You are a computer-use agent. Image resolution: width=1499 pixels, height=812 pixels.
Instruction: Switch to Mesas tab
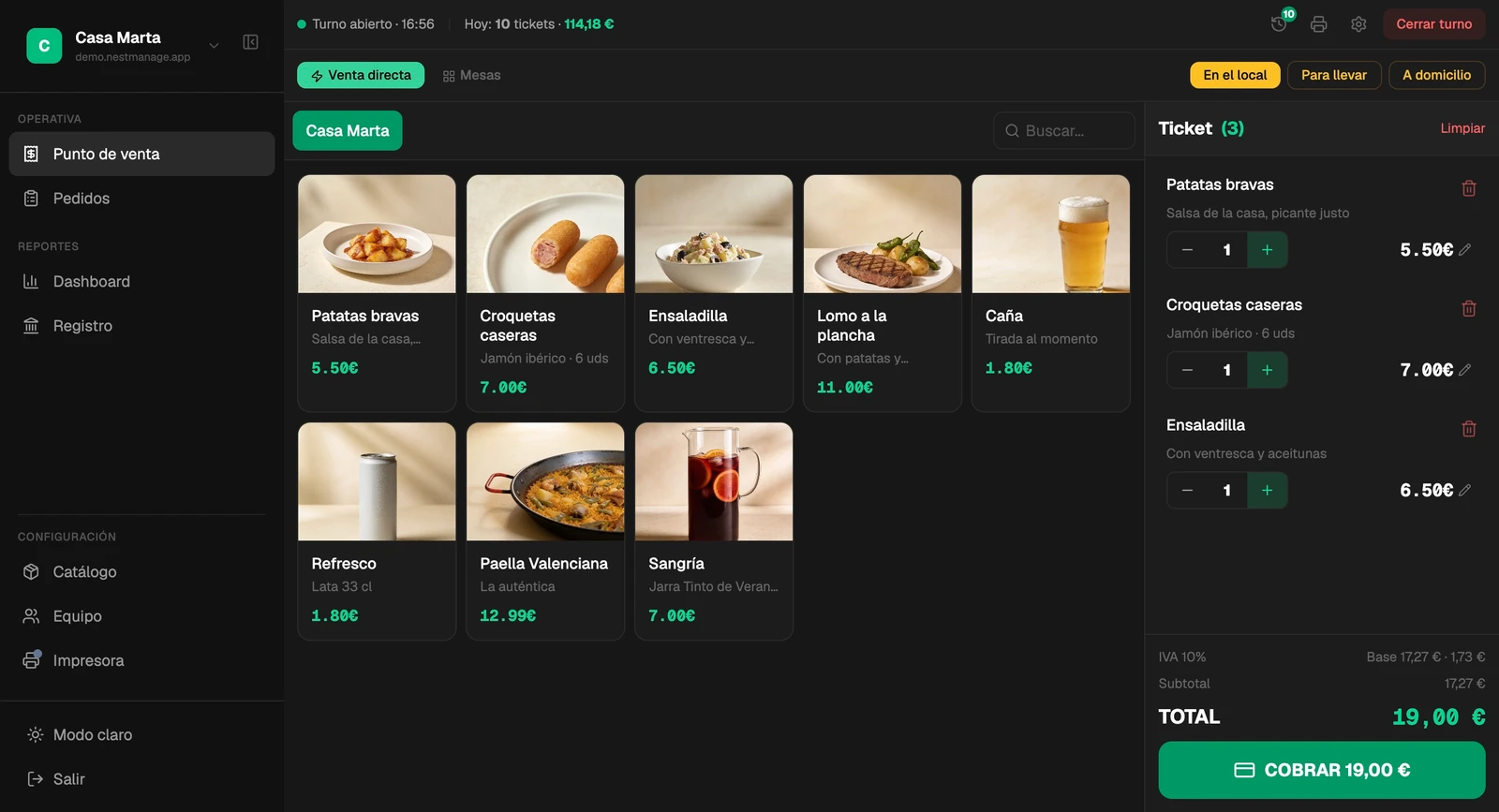point(472,75)
